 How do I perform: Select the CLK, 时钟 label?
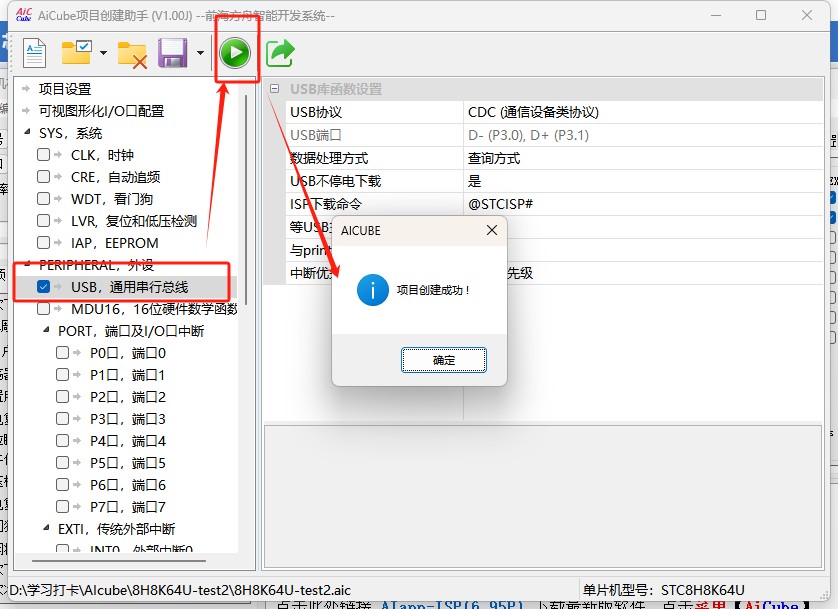(x=102, y=155)
